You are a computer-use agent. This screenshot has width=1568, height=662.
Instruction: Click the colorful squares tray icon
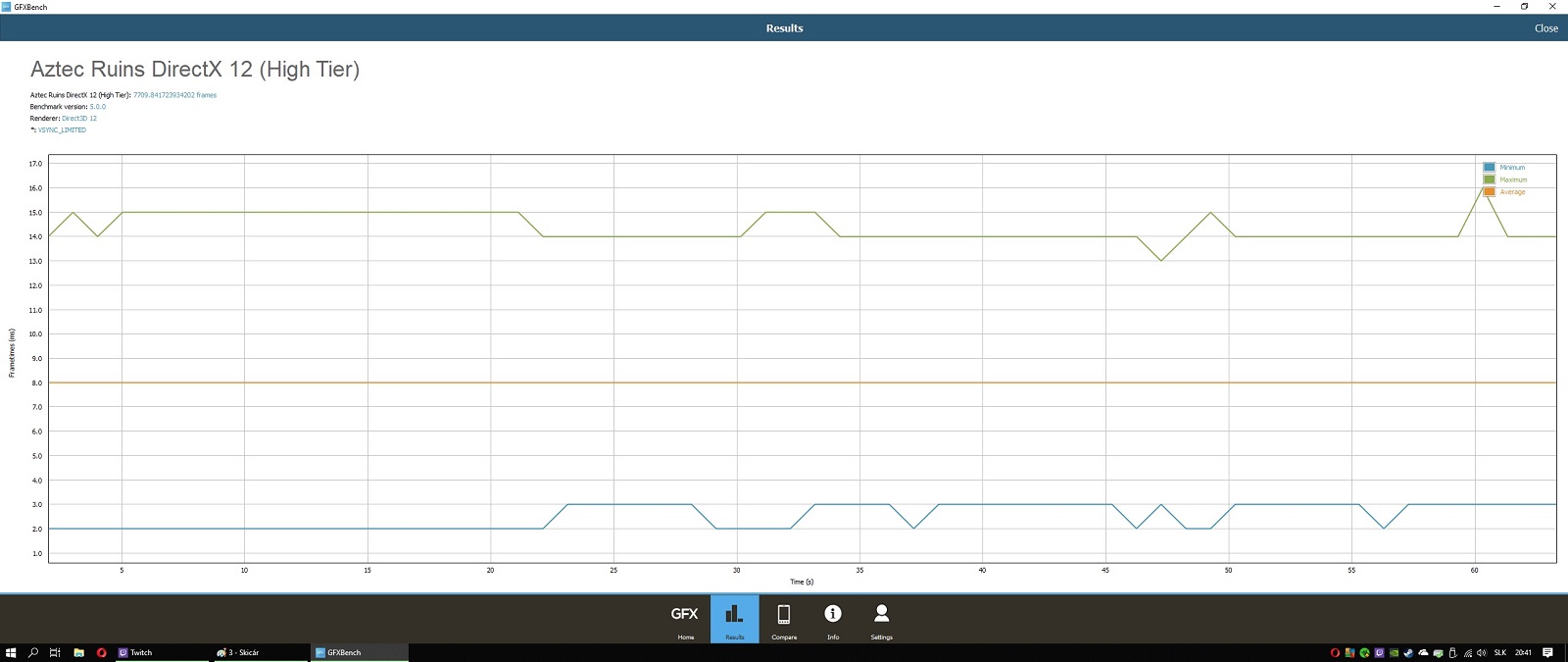pos(1349,652)
